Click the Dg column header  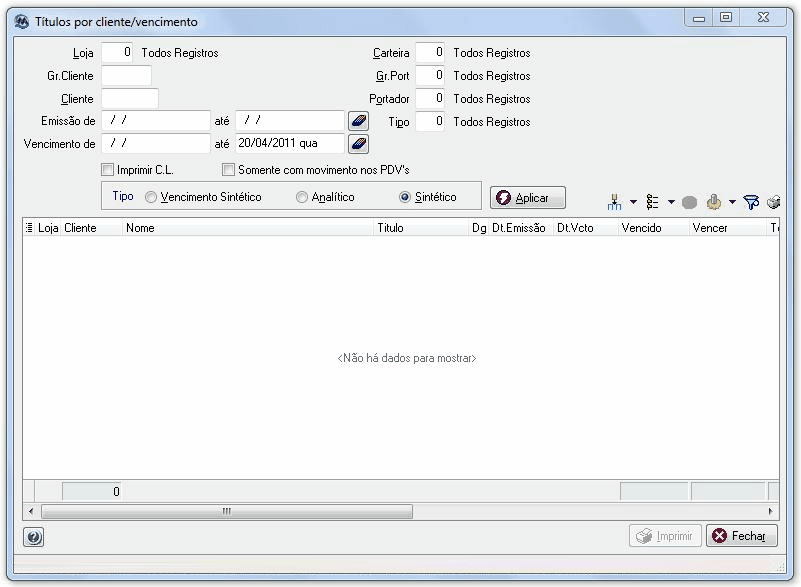479,228
